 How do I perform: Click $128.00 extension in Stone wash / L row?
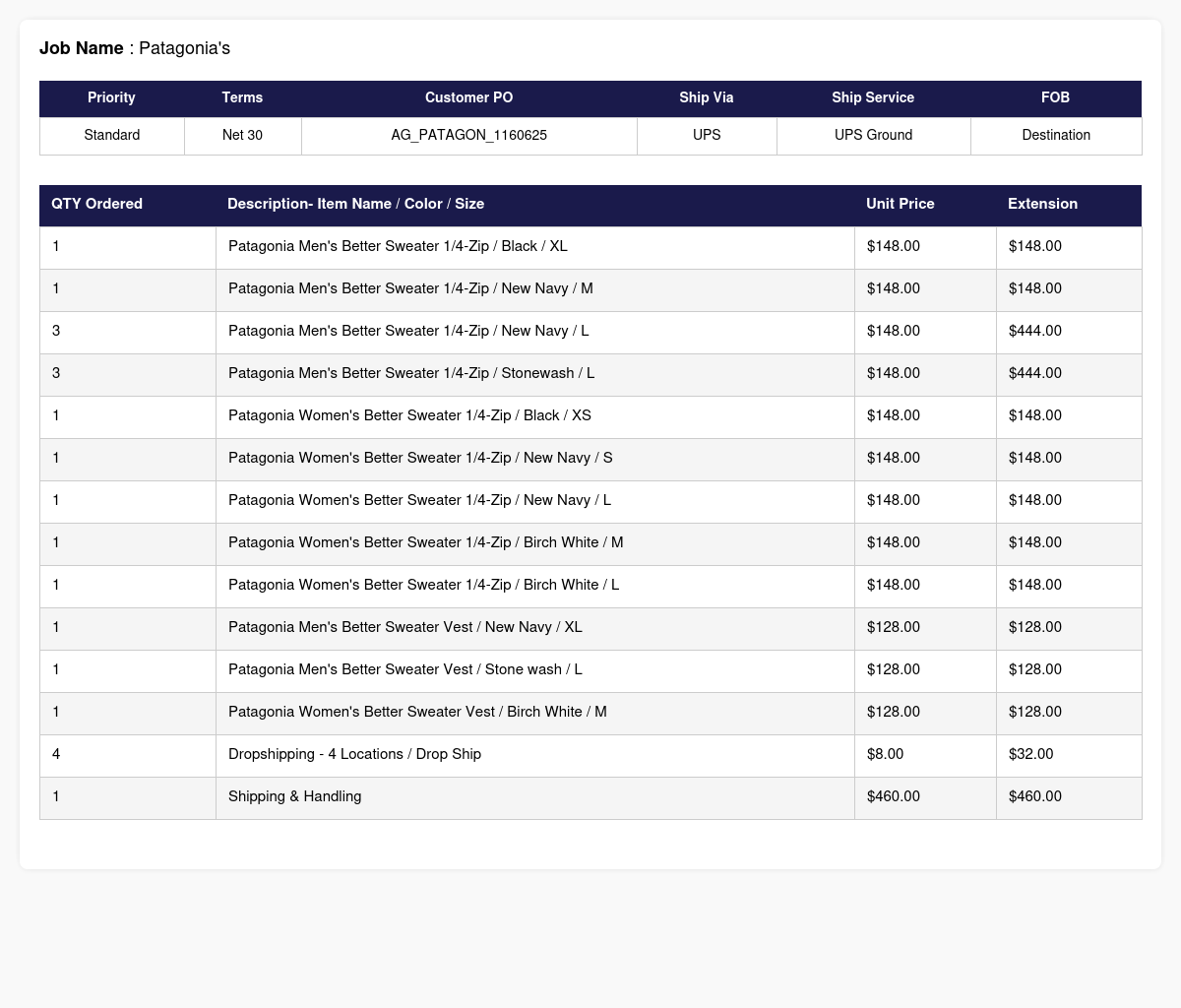pyautogui.click(x=1035, y=670)
